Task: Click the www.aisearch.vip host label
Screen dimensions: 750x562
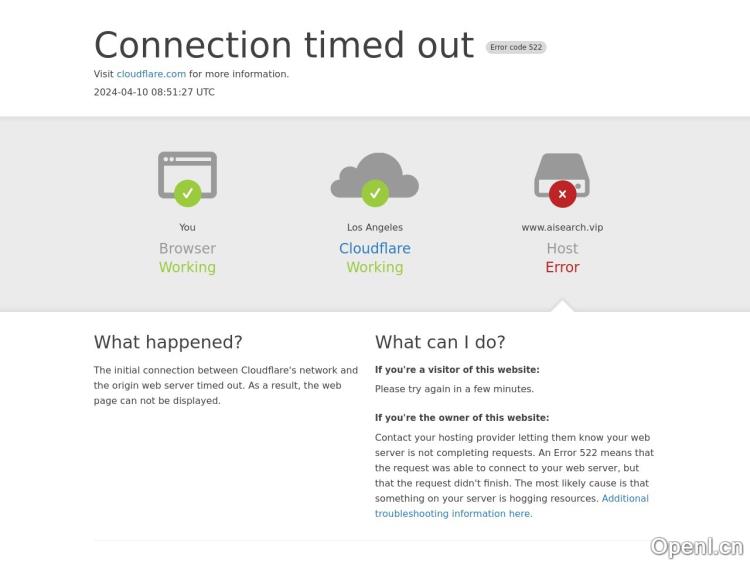Action: tap(562, 228)
